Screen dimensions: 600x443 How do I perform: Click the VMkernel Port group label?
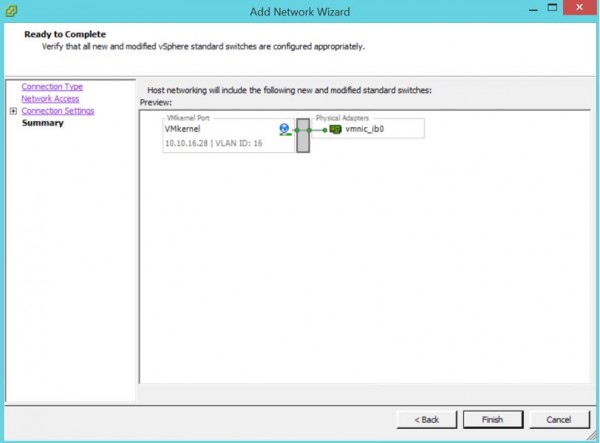click(188, 118)
